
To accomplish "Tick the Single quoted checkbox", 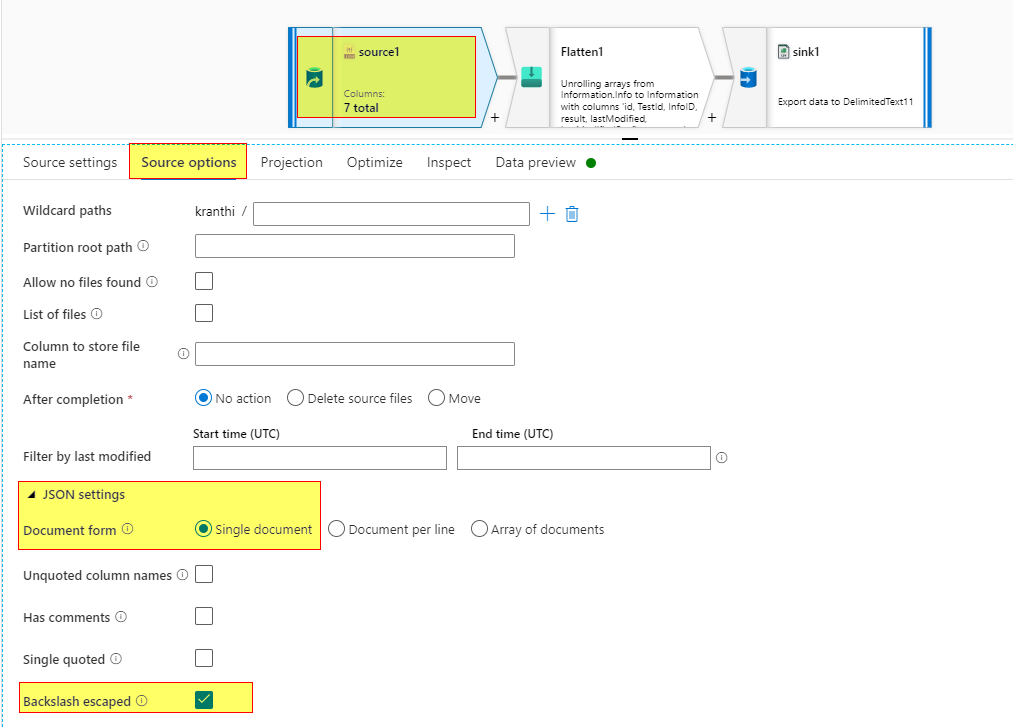I will pyautogui.click(x=204, y=658).
